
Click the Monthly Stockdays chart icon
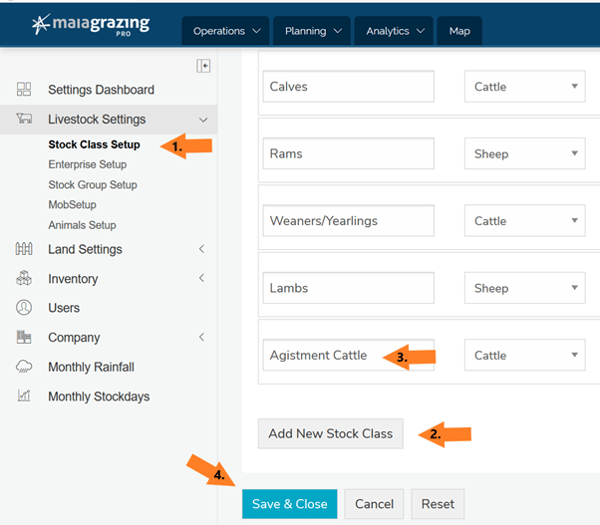point(24,397)
